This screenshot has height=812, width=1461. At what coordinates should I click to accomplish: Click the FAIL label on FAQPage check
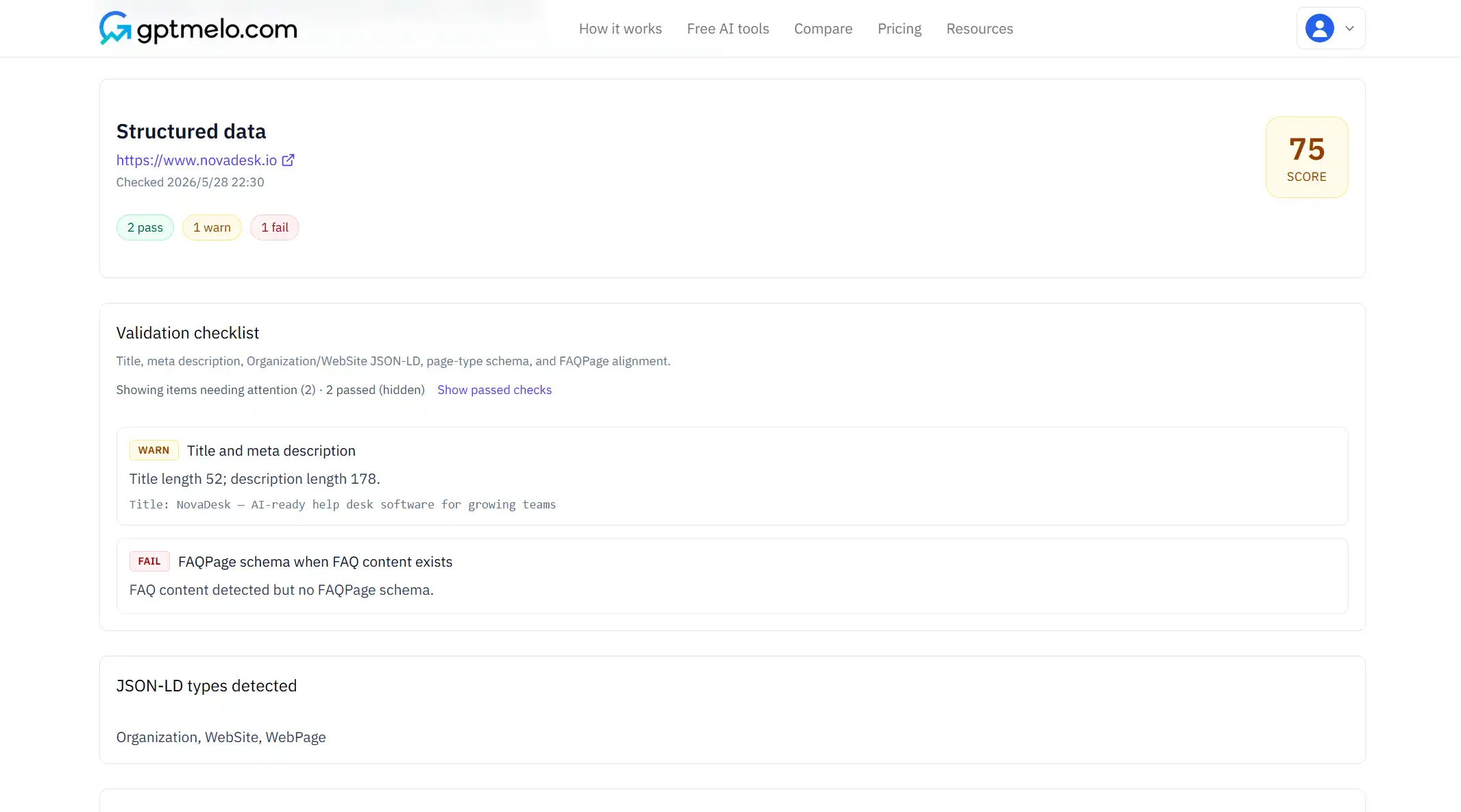coord(149,561)
